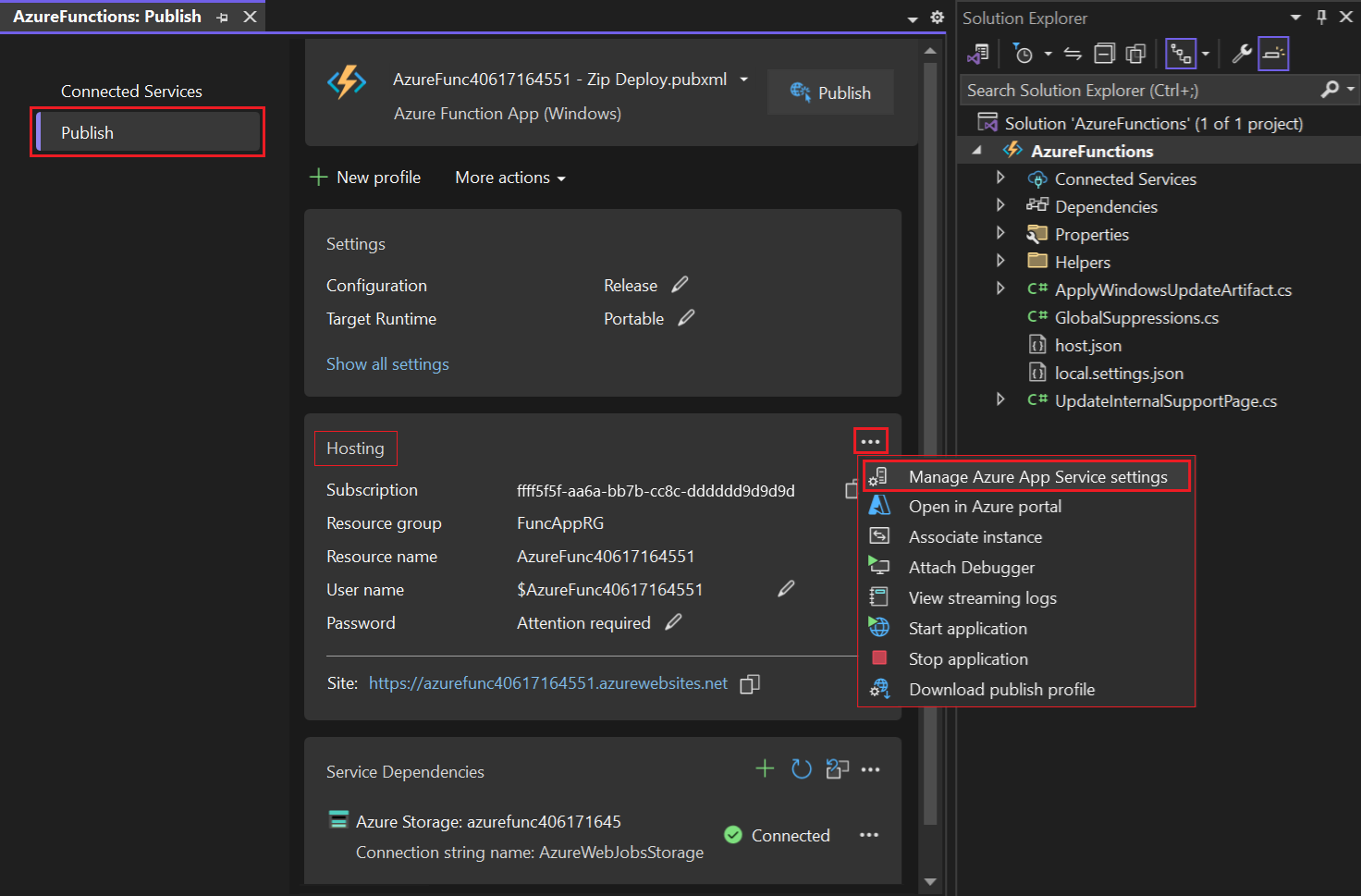Open the azurewebsites.net site link

(547, 683)
